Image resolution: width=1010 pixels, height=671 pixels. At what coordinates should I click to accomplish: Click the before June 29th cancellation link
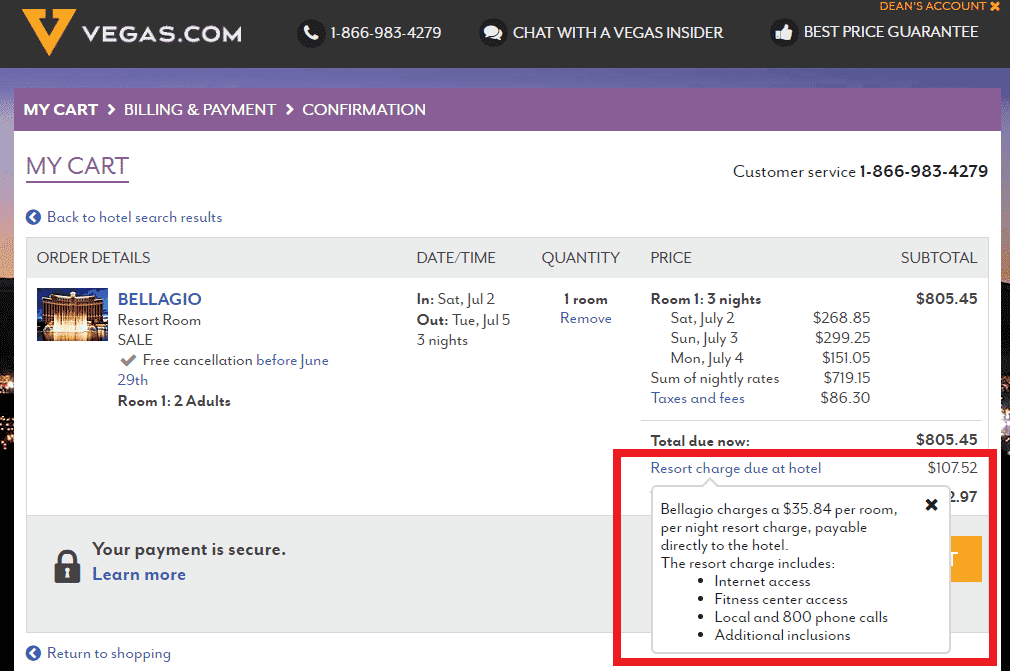coord(292,360)
